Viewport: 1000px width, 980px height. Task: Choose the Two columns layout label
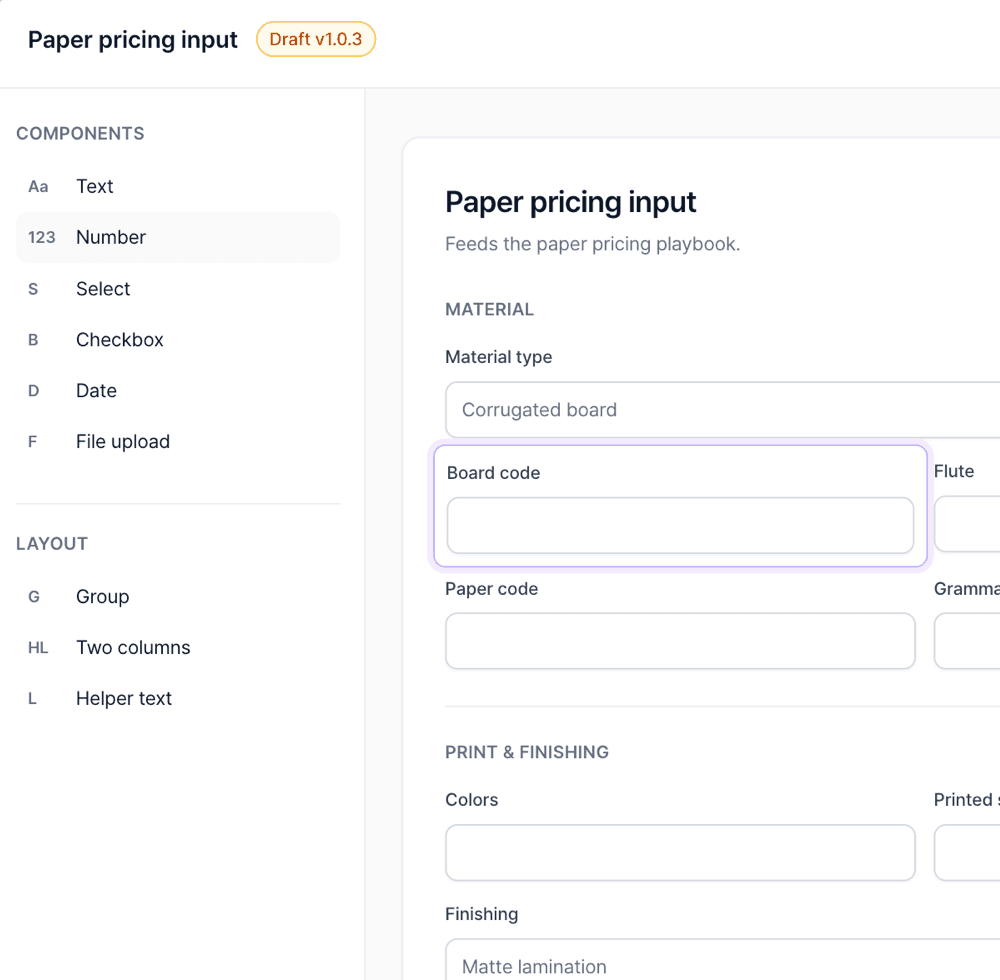pyautogui.click(x=133, y=648)
